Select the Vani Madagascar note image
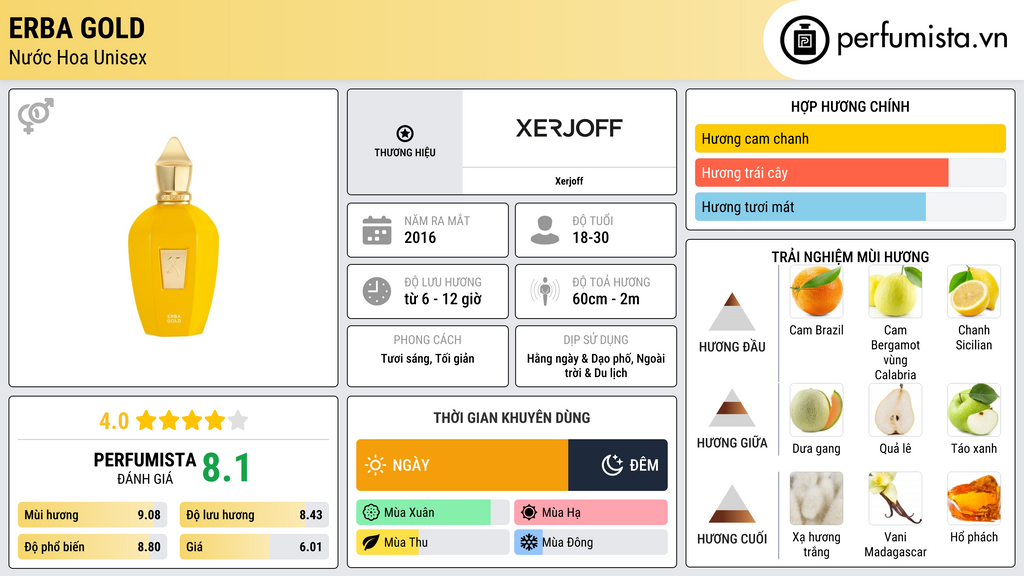This screenshot has height=576, width=1024. 895,498
